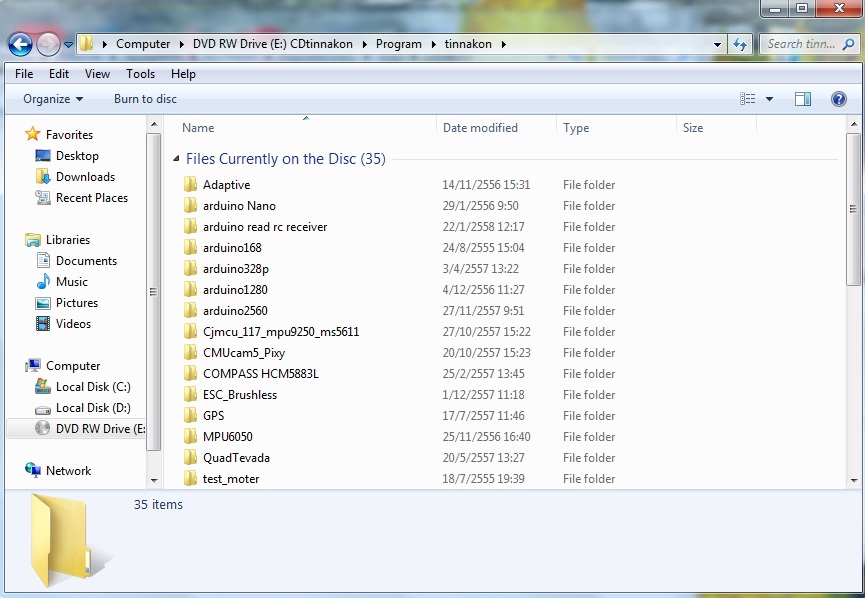The image size is (865, 598).
Task: Toggle the preview pane icon
Action: [x=803, y=99]
